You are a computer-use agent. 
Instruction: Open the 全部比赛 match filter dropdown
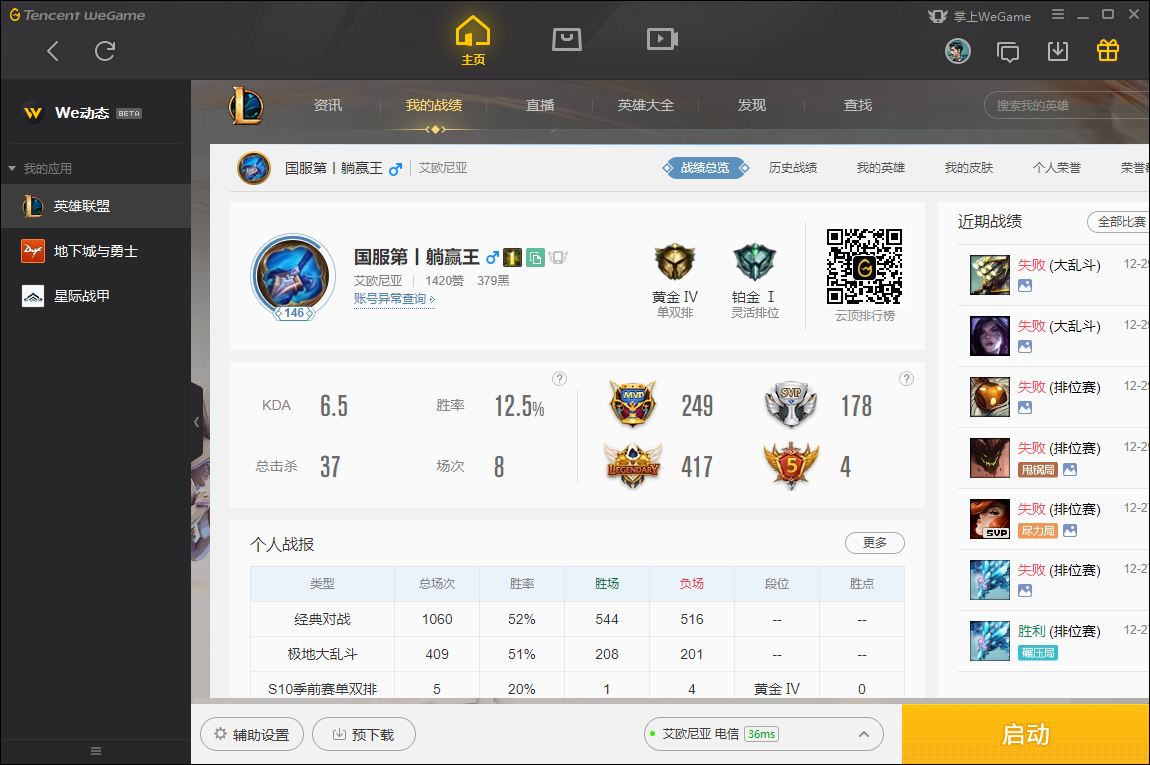[x=1118, y=222]
